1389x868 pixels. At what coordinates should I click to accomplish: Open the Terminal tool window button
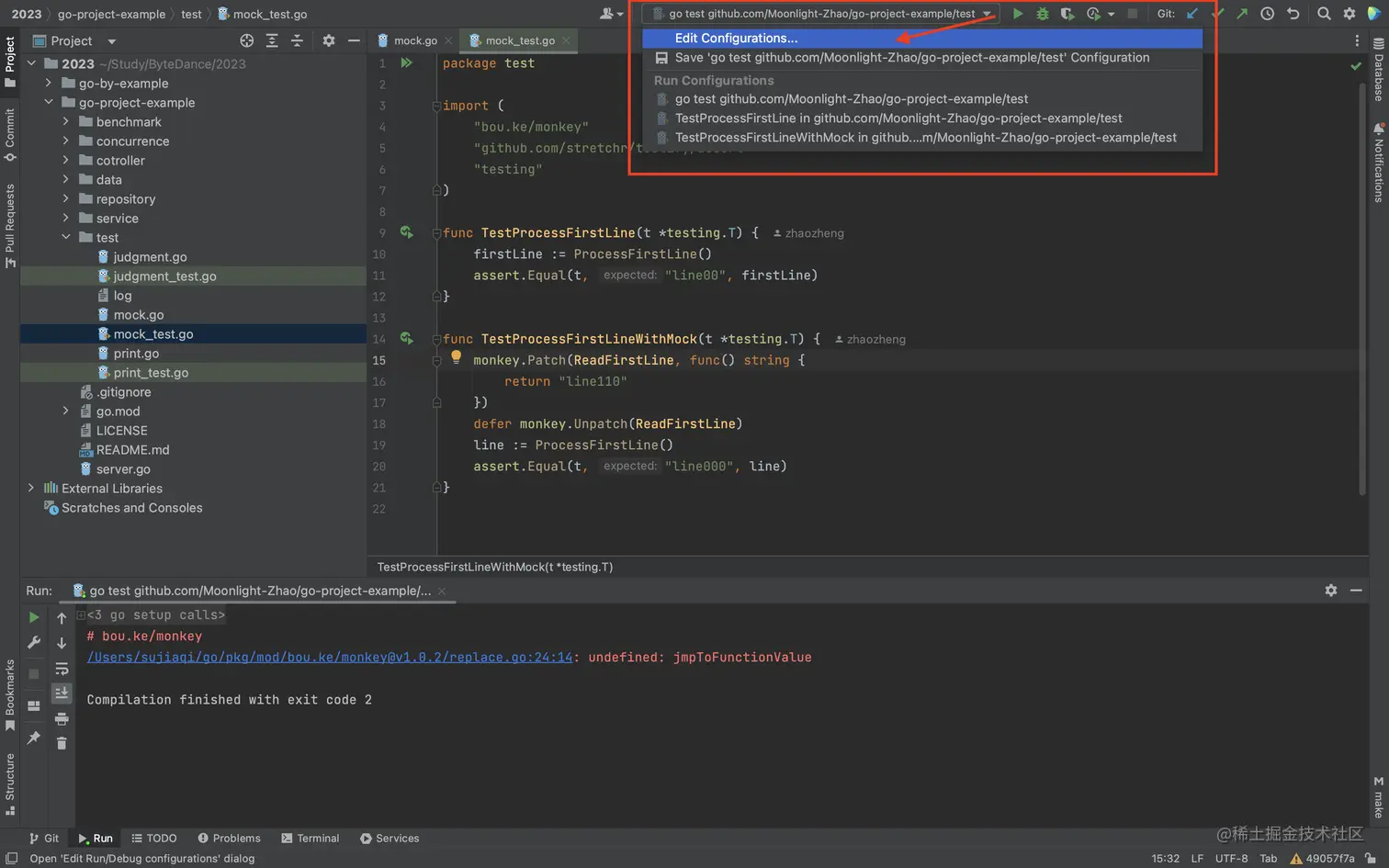(310, 838)
